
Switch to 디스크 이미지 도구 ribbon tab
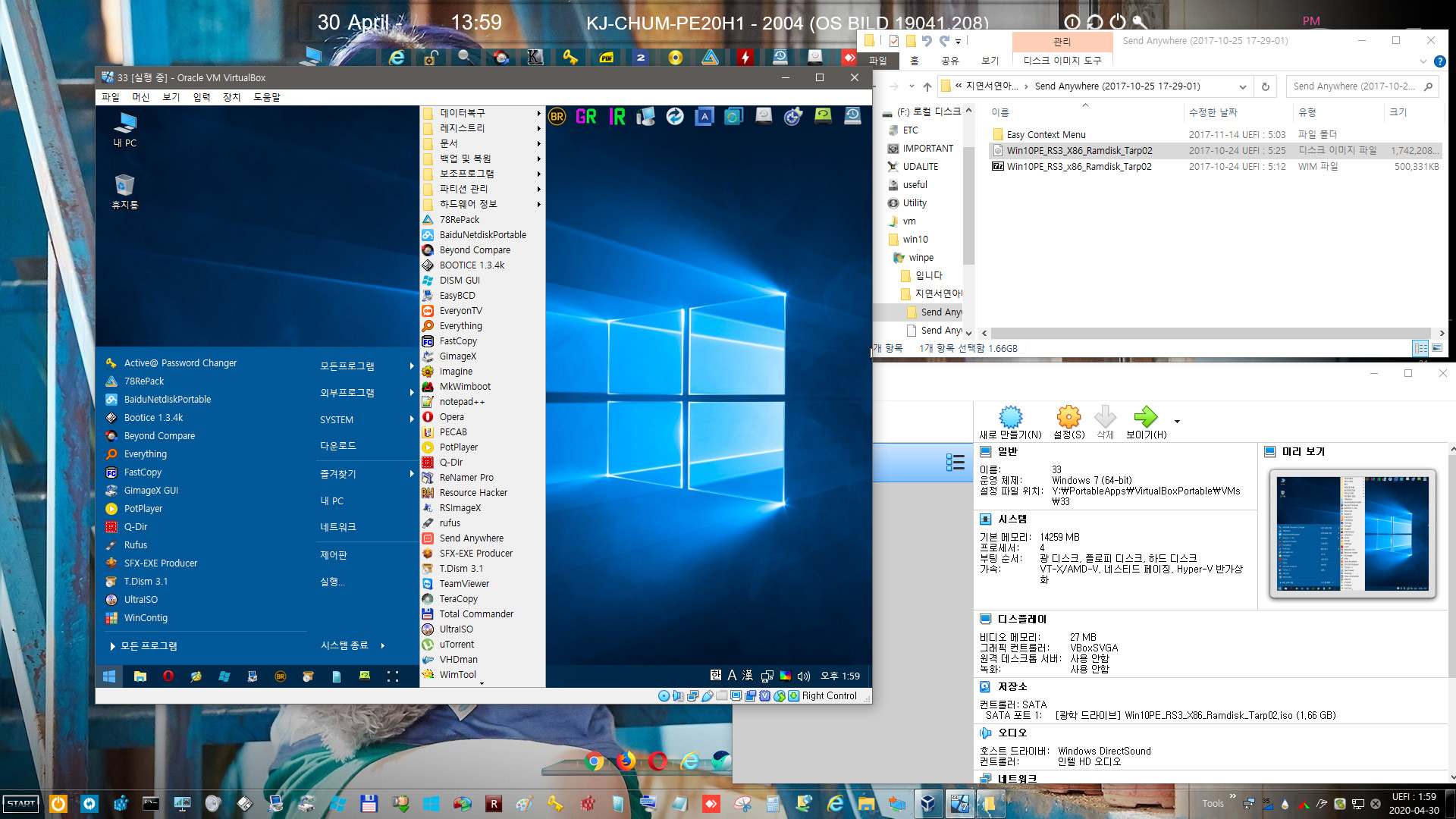(1062, 61)
